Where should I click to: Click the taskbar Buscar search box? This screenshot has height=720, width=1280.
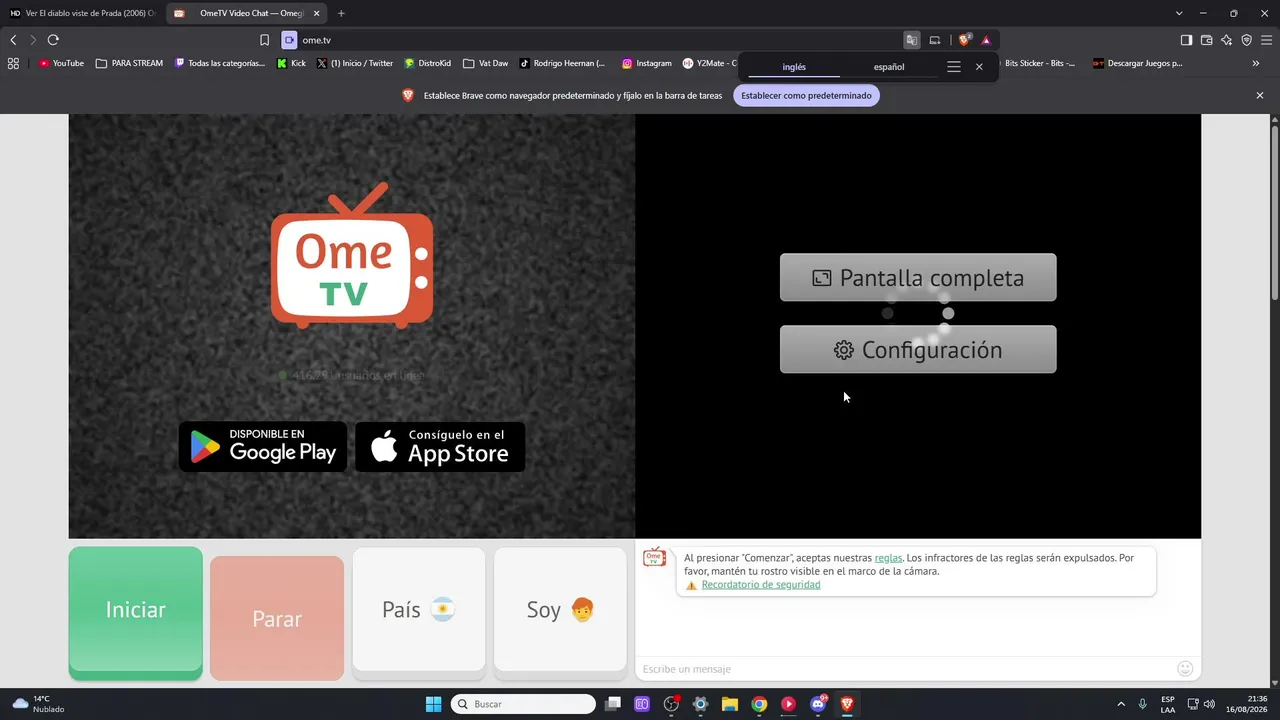pos(523,704)
